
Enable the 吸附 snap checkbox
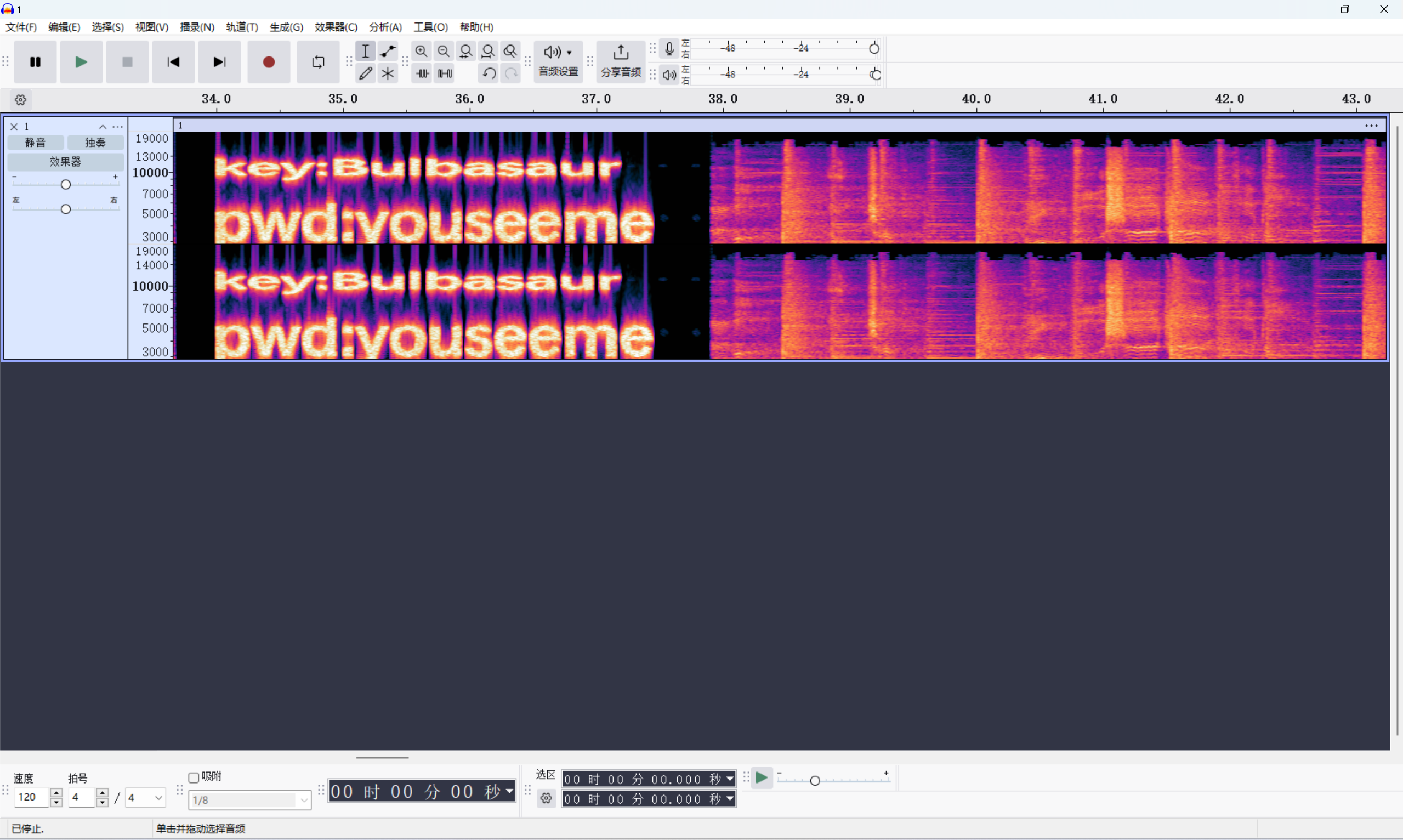[x=194, y=777]
